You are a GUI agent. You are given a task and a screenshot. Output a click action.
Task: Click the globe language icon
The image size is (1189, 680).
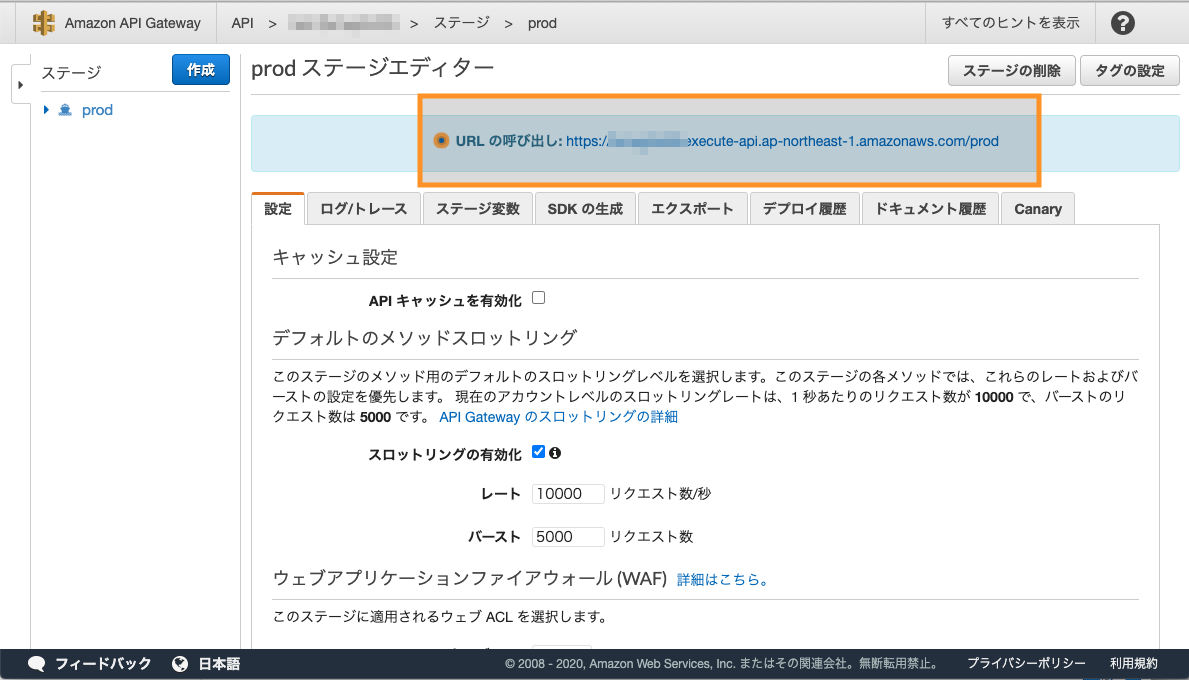[180, 664]
